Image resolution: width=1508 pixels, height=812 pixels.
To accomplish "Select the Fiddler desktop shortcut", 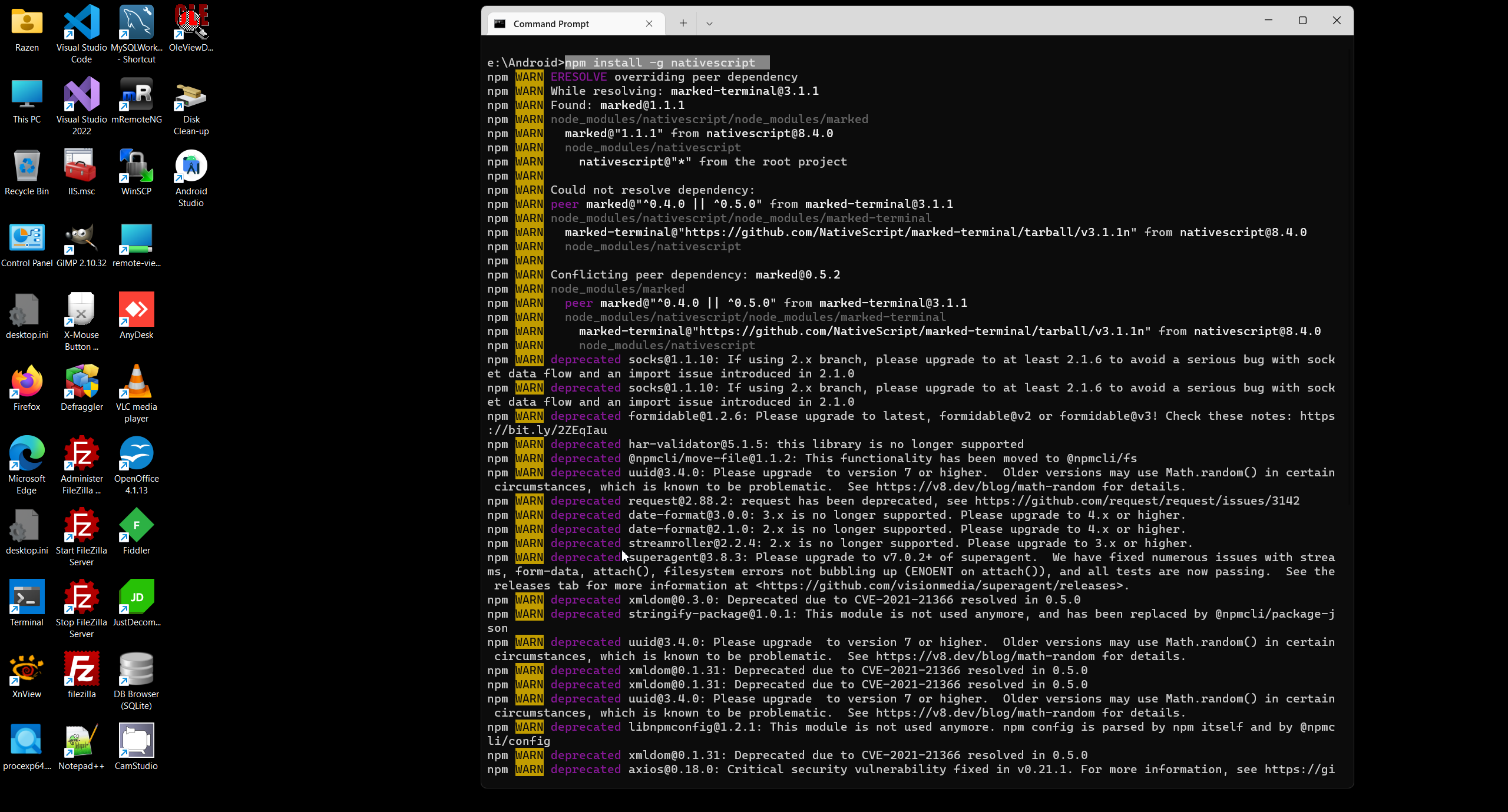I will click(136, 526).
